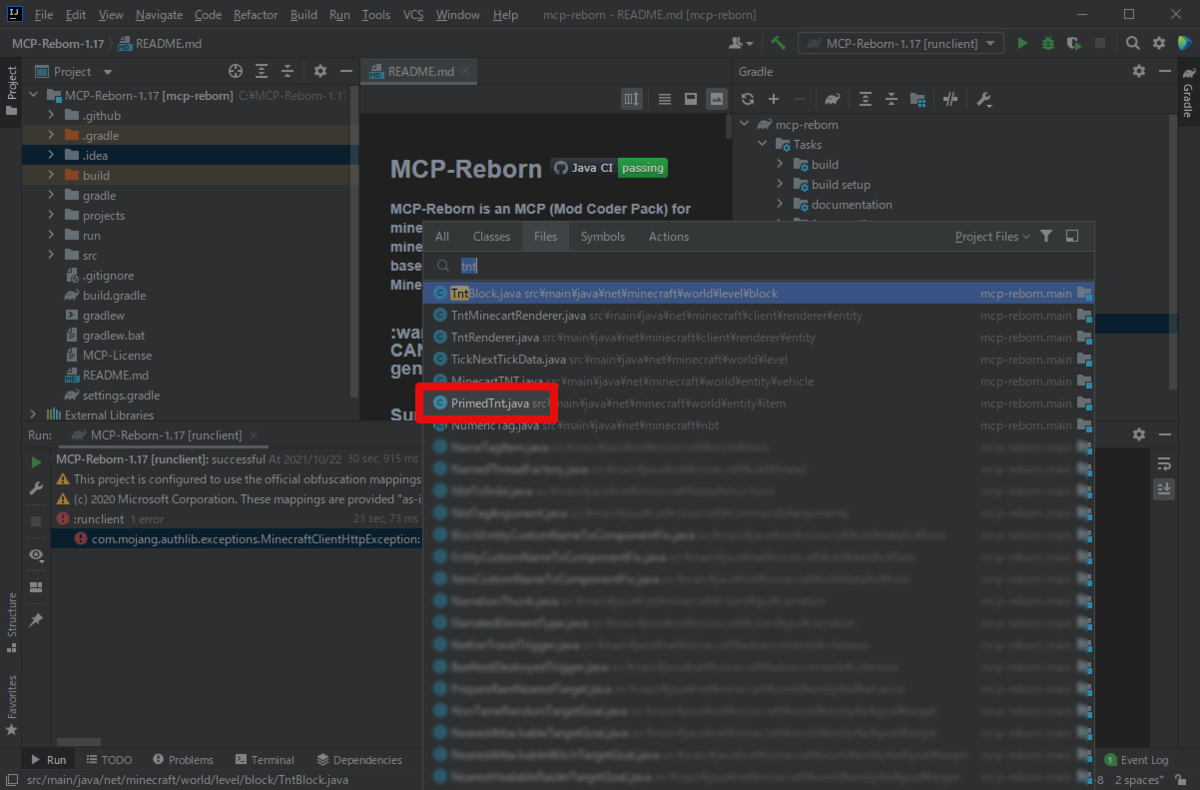Open the Project view selector dropdown
This screenshot has width=1200, height=790.
[74, 71]
